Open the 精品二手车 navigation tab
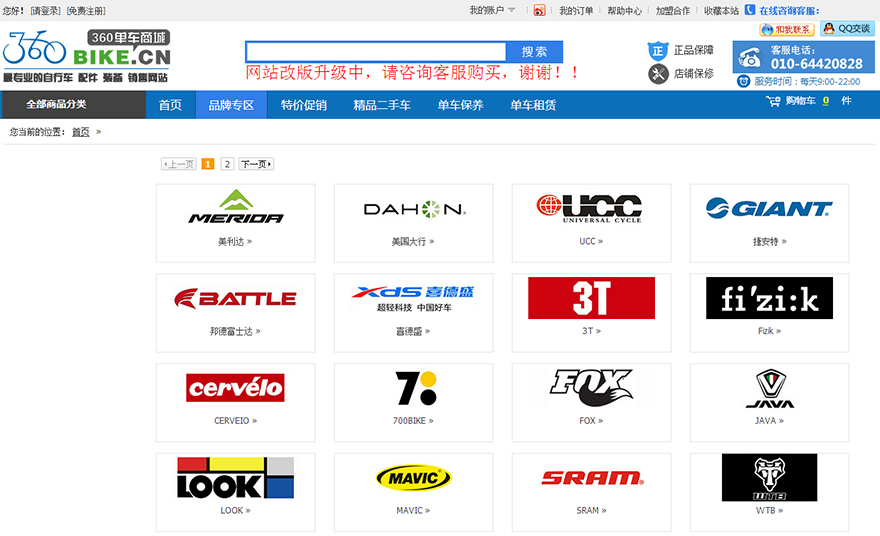This screenshot has width=880, height=536. click(382, 105)
